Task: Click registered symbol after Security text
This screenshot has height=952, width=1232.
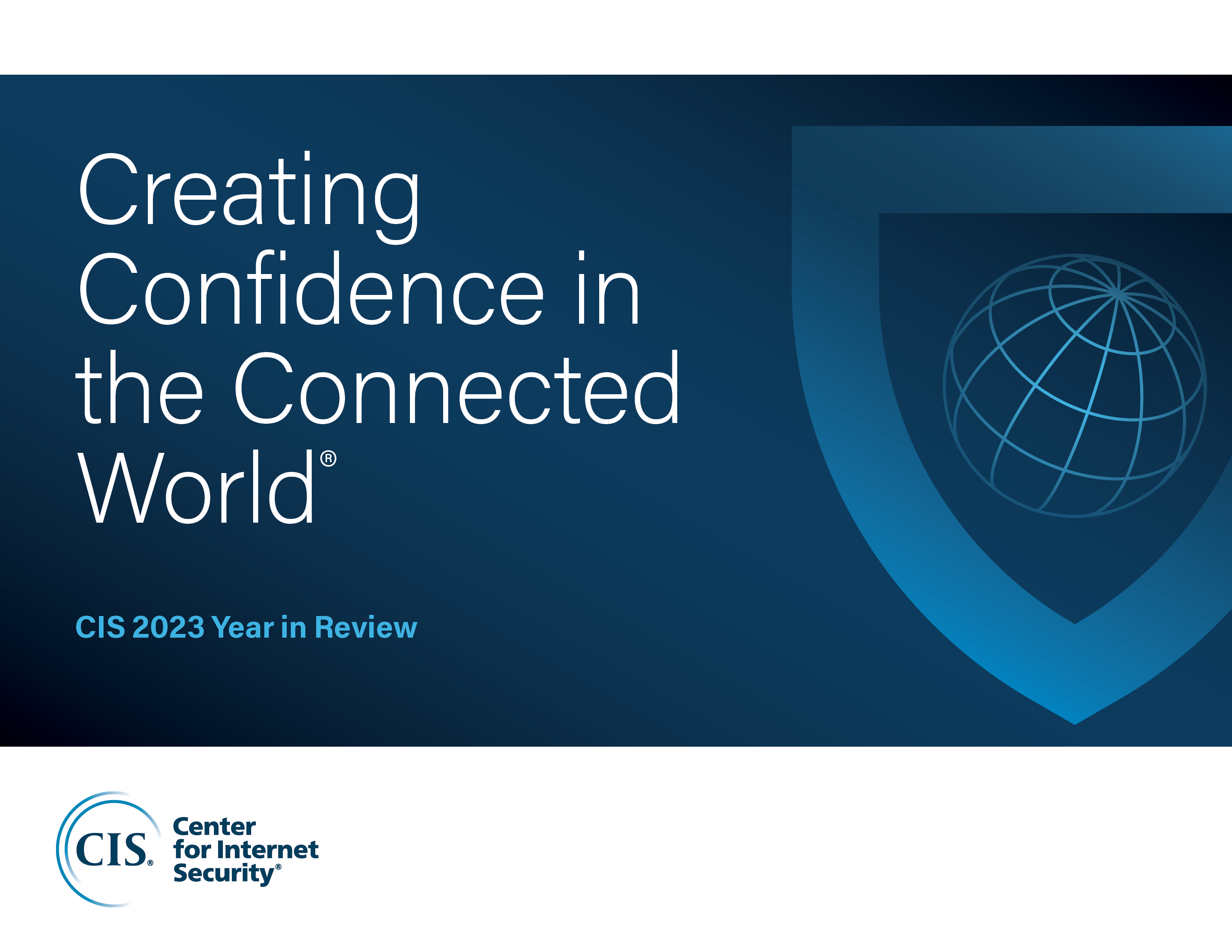Action: click(278, 867)
